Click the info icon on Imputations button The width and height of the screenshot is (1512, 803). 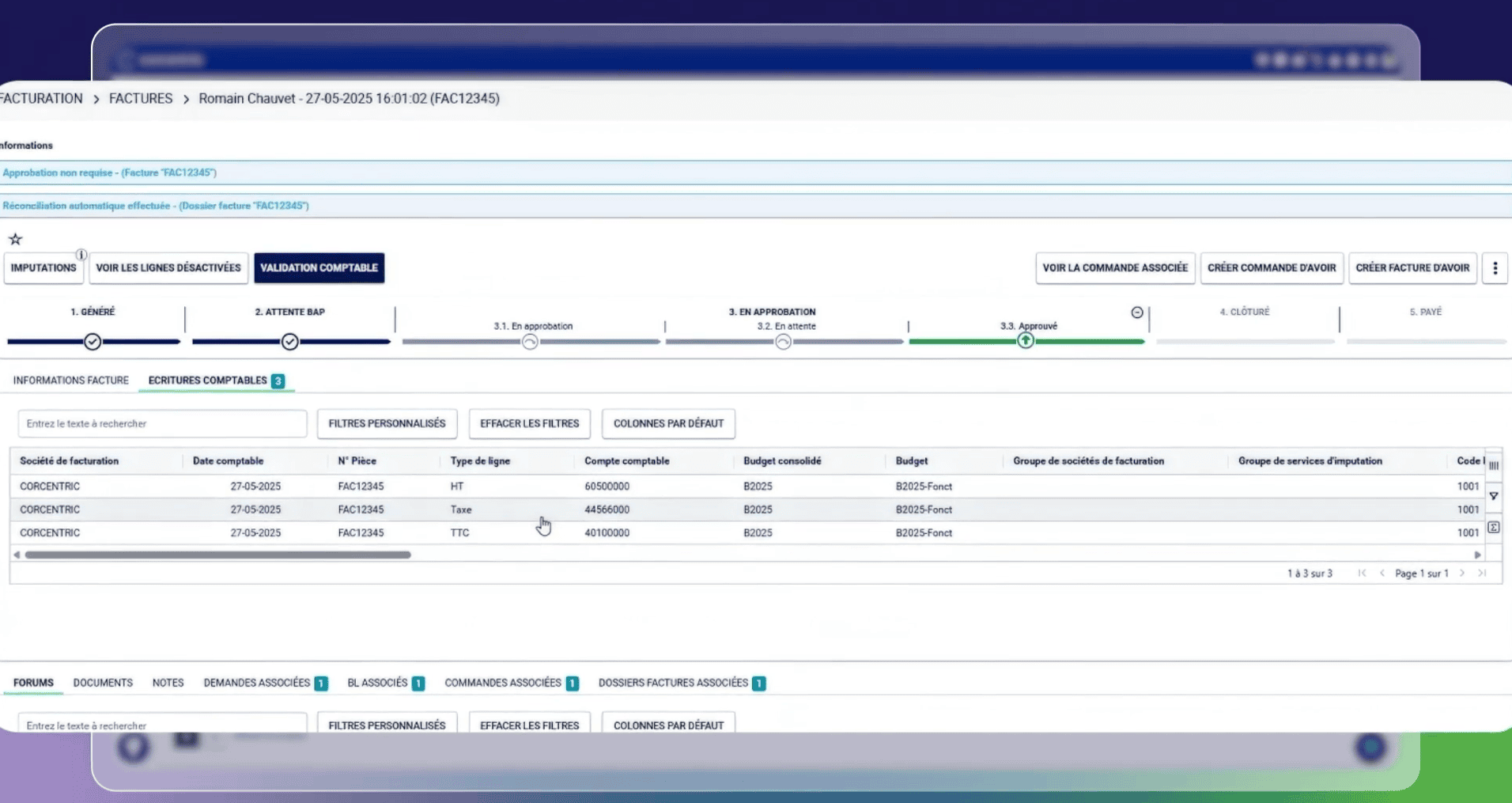pos(81,255)
